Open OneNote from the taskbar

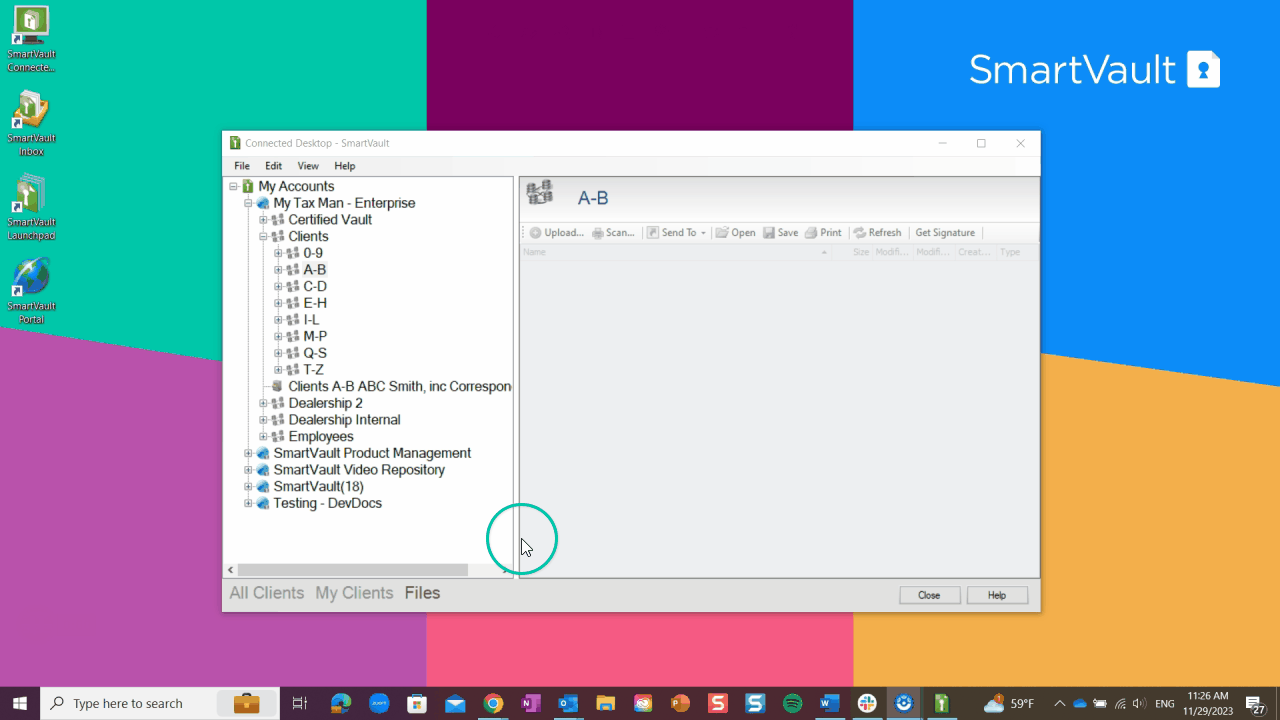[x=530, y=703]
